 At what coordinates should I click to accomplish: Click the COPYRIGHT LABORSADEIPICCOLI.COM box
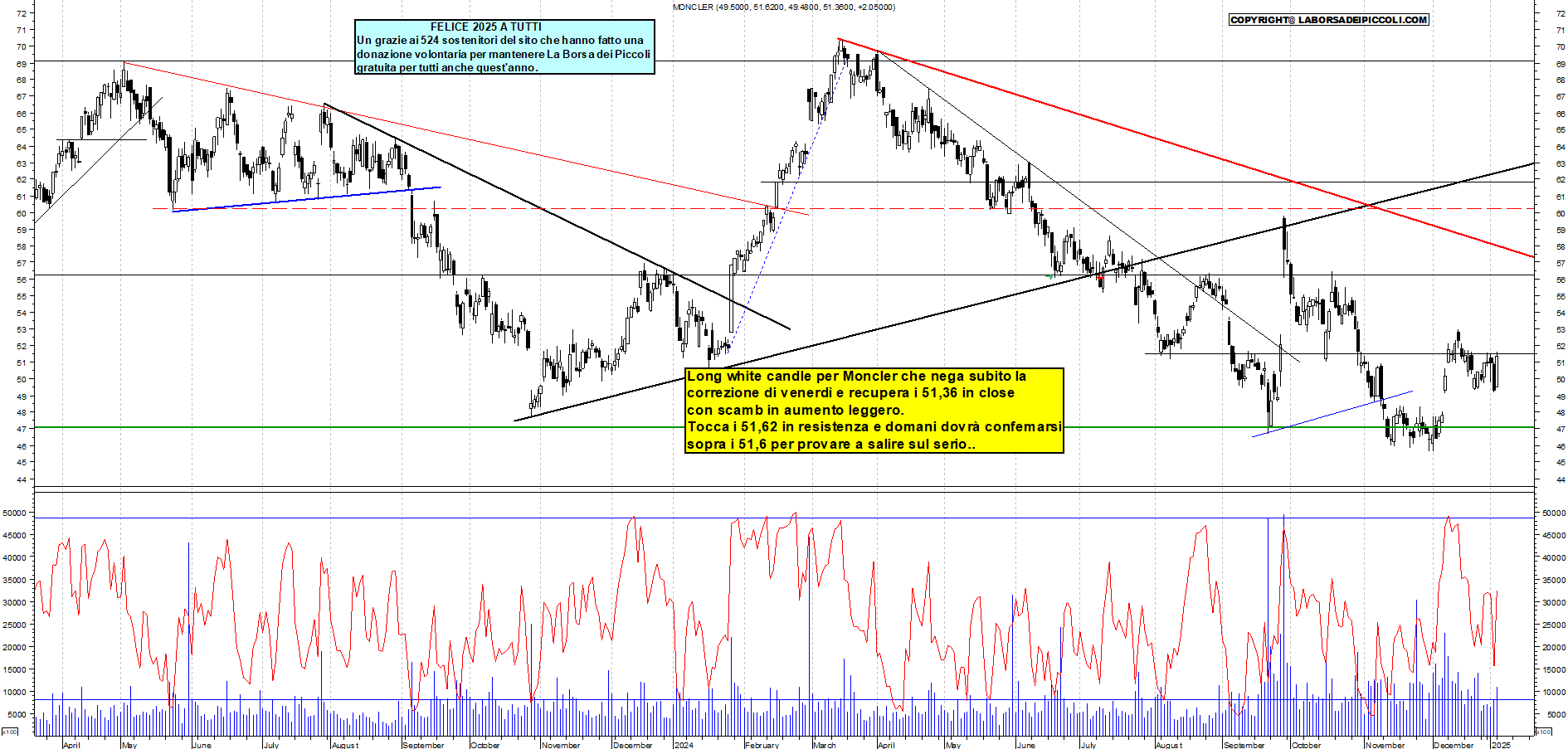pyautogui.click(x=1329, y=20)
